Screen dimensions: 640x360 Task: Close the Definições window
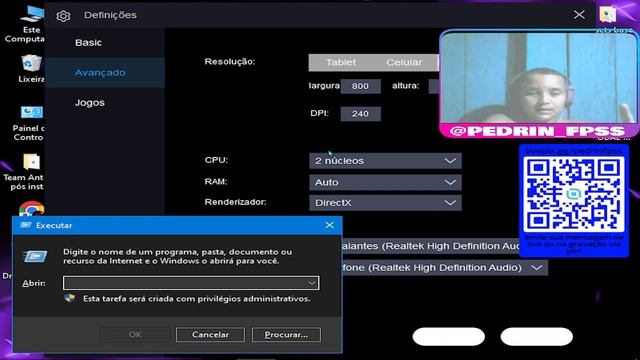coord(579,15)
